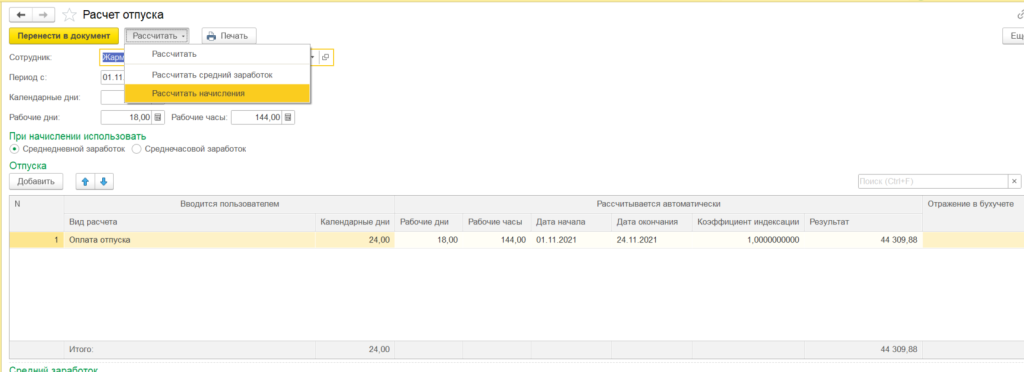
Task: Click the forward navigation arrow
Action: (43, 14)
